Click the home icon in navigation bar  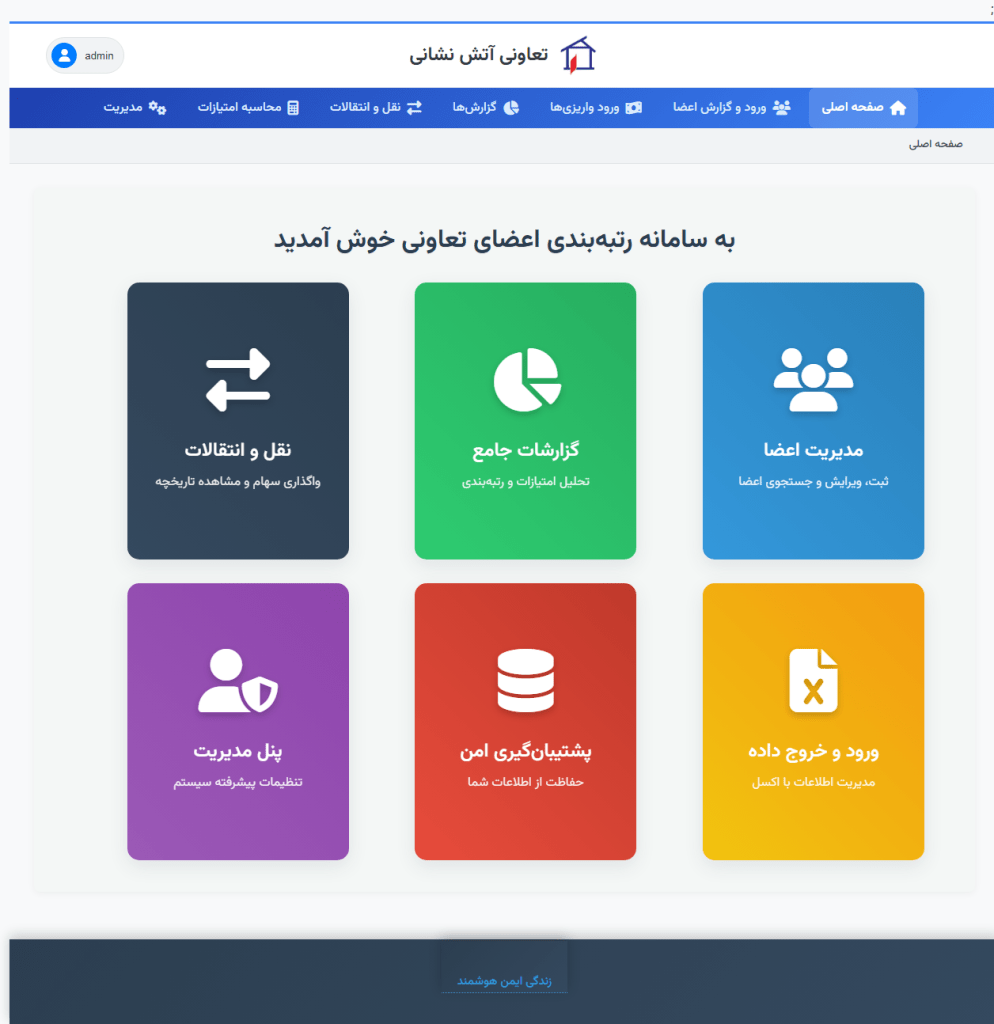click(898, 108)
